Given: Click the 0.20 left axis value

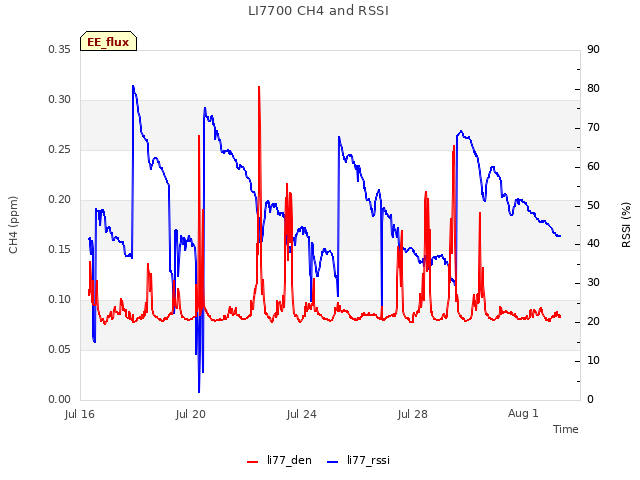Looking at the screenshot, I should pos(60,200).
